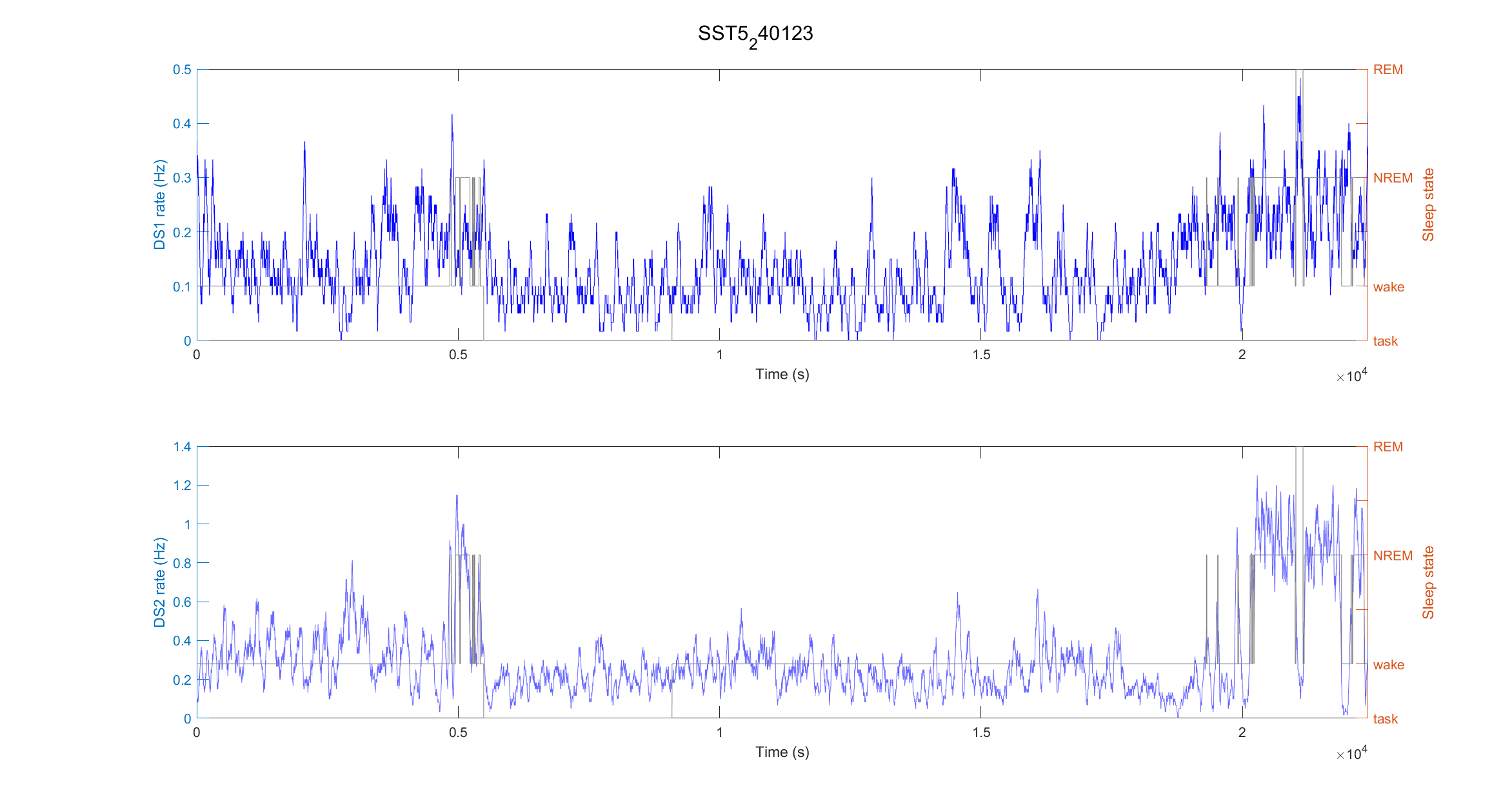This screenshot has width=1512, height=806.
Task: Click the bottom plot's Sleep state label
Action: pos(1428,583)
